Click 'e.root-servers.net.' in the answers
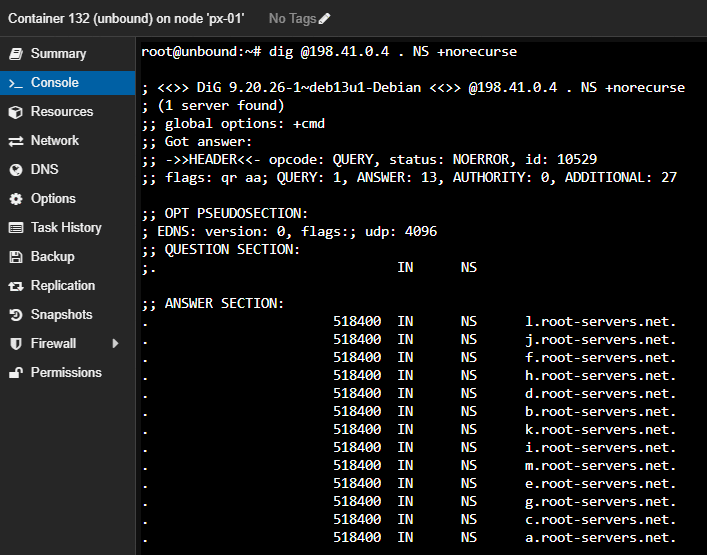The image size is (707, 555). pyautogui.click(x=601, y=484)
